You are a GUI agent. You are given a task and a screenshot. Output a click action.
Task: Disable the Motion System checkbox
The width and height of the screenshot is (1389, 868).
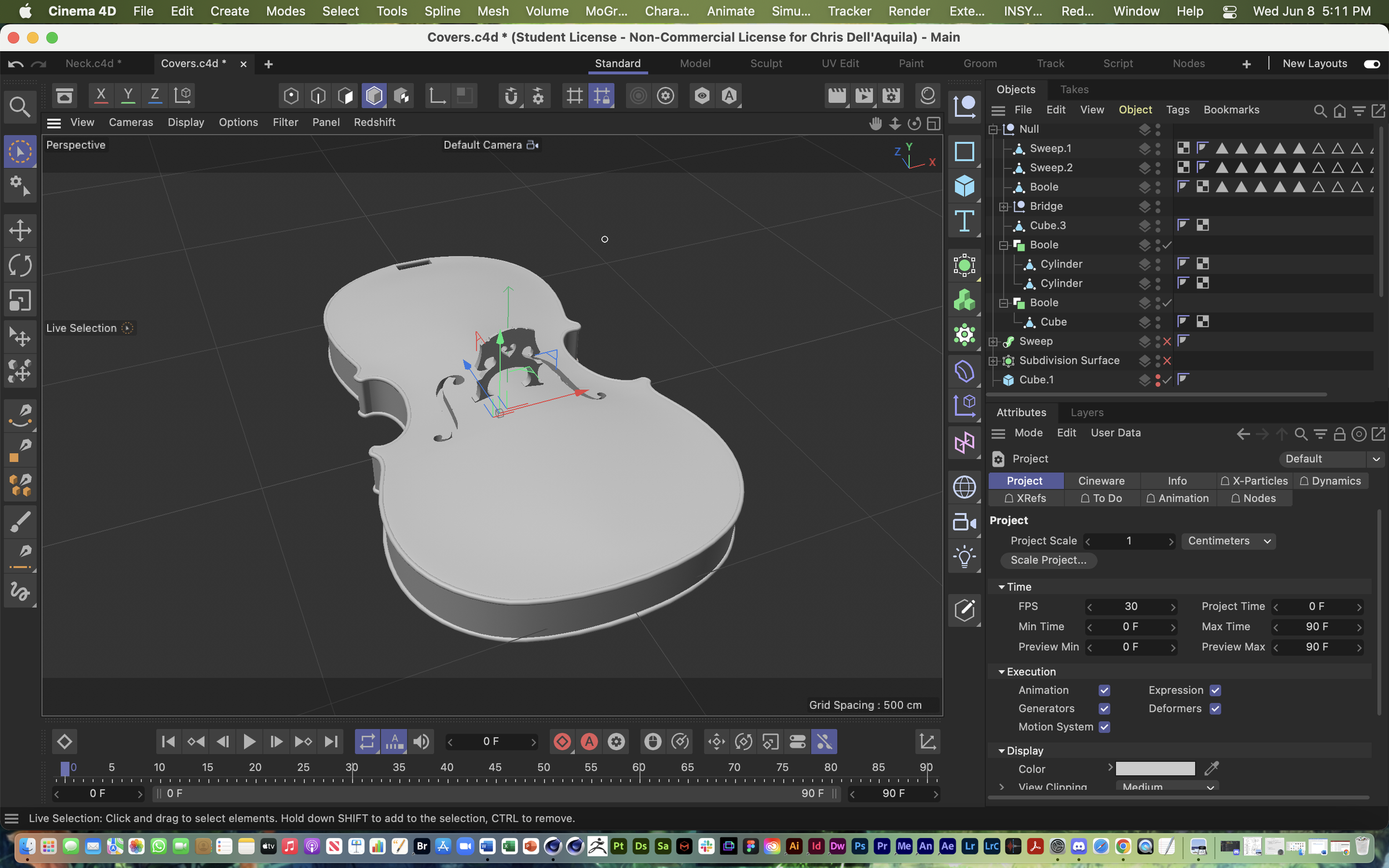click(x=1104, y=727)
